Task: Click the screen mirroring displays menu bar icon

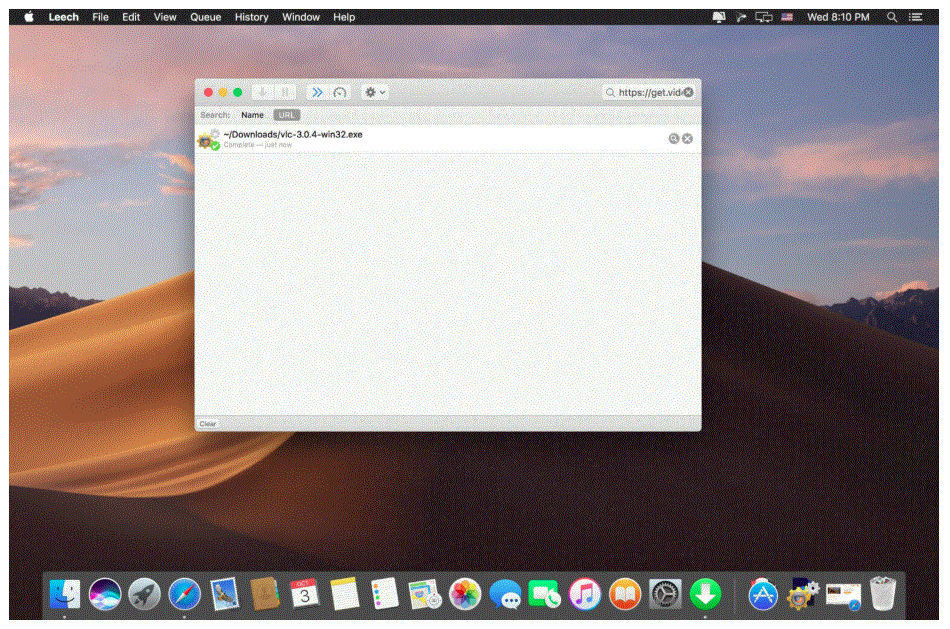Action: pyautogui.click(x=763, y=17)
